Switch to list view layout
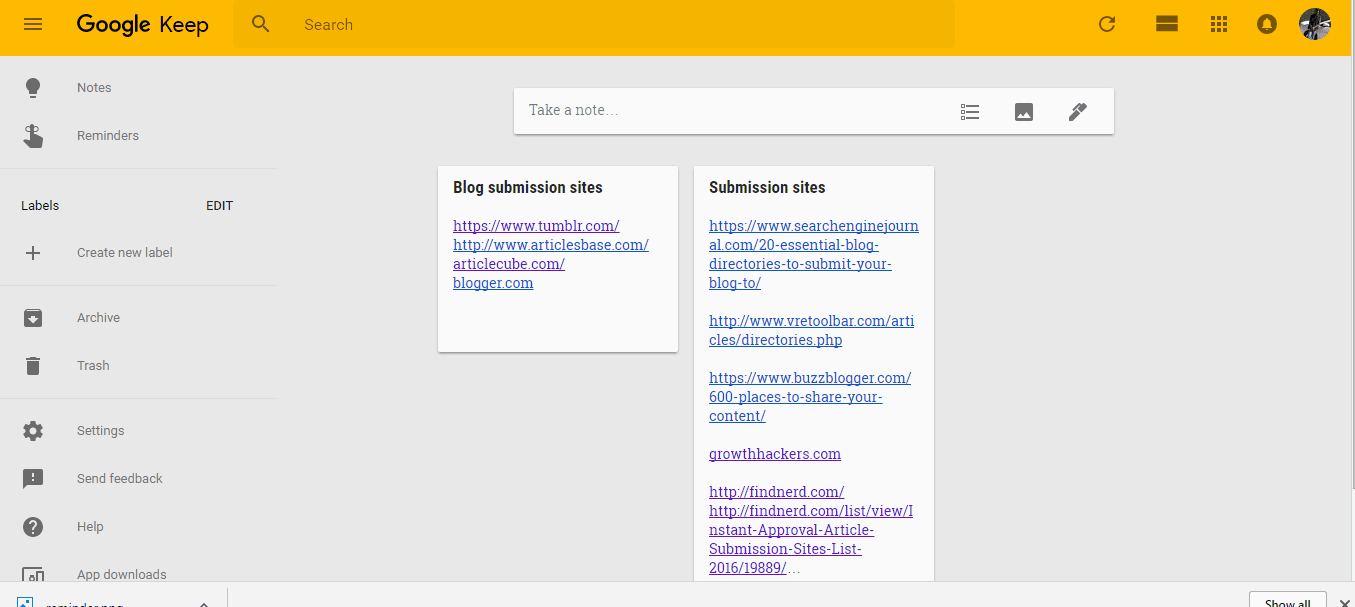The width and height of the screenshot is (1355, 607). tap(1166, 24)
